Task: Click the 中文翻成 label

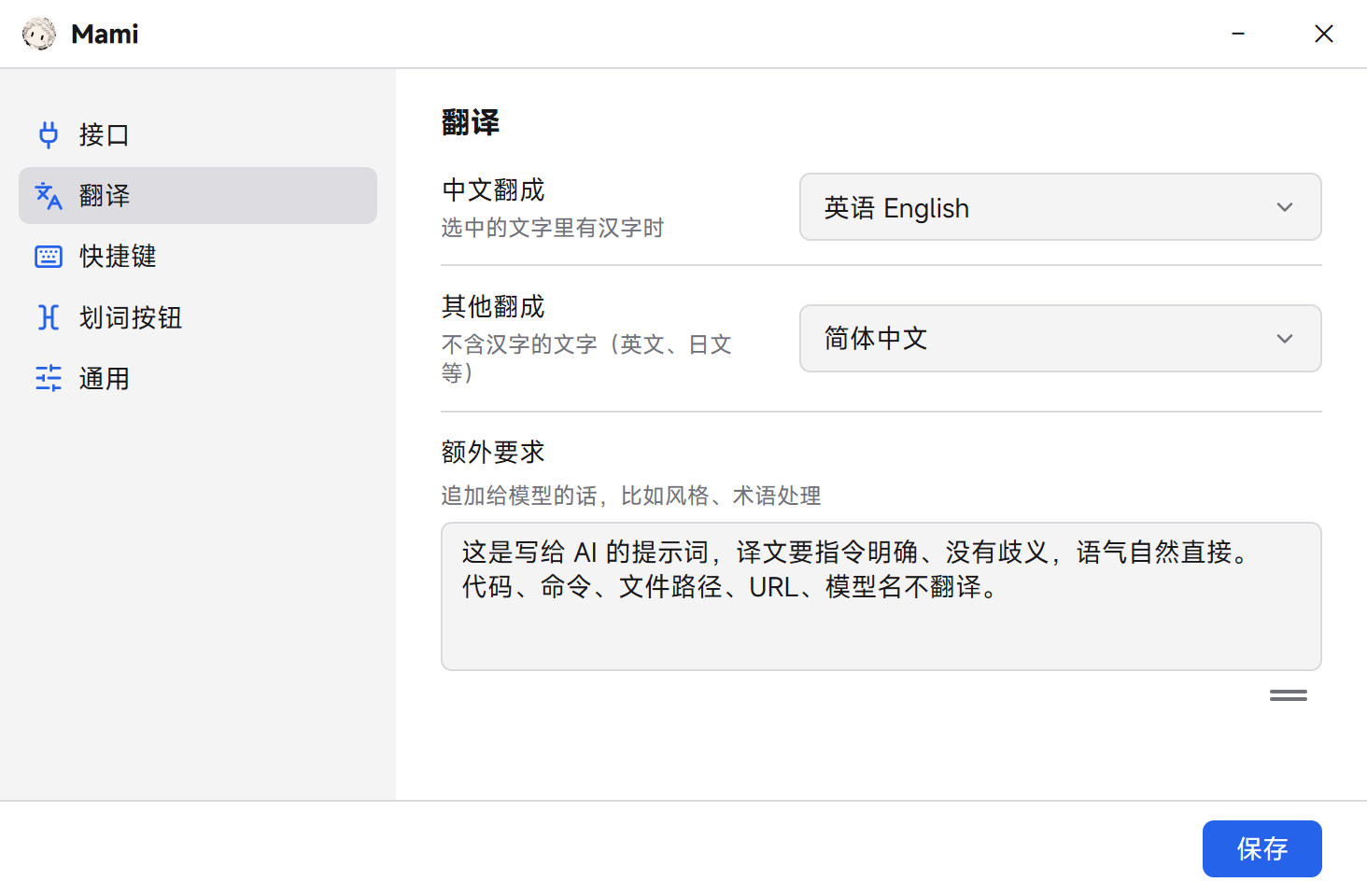Action: pyautogui.click(x=493, y=190)
